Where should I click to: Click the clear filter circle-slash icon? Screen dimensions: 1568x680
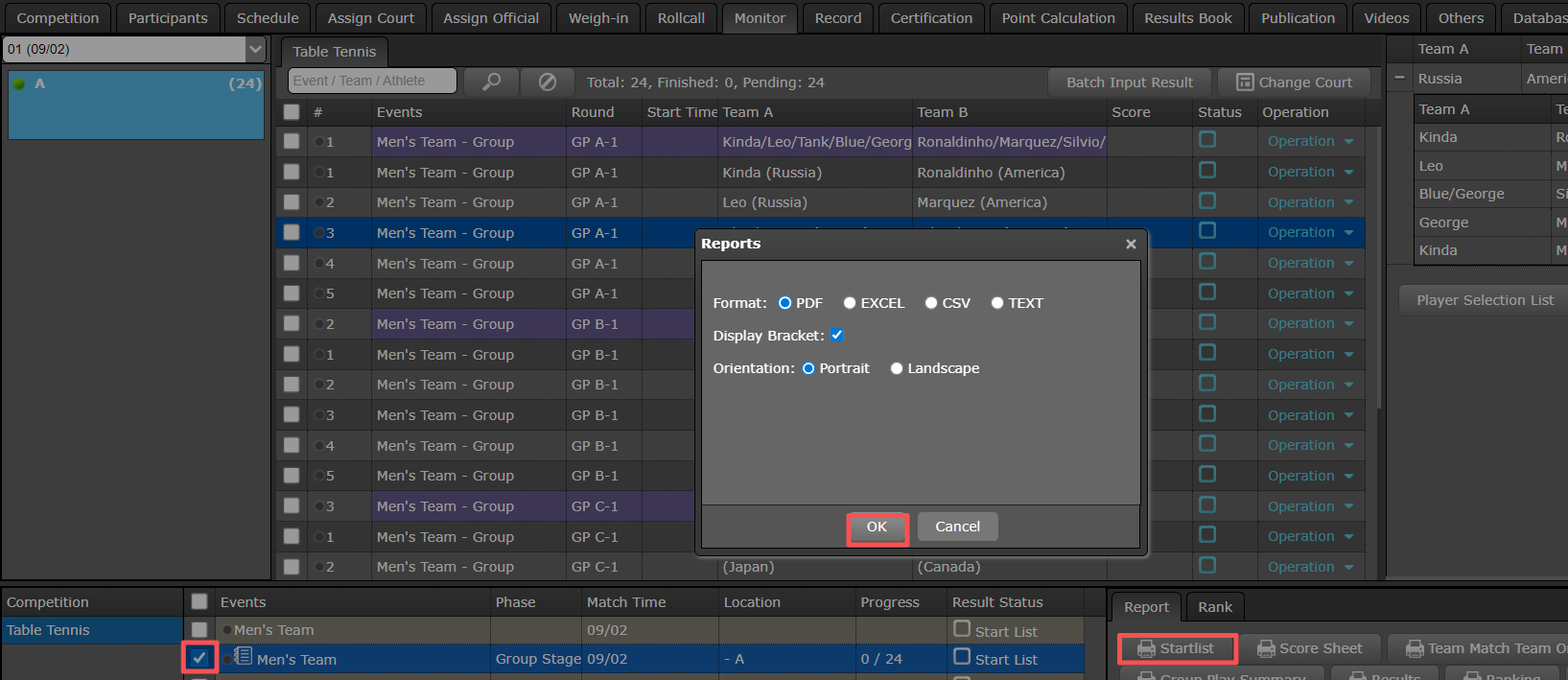547,82
